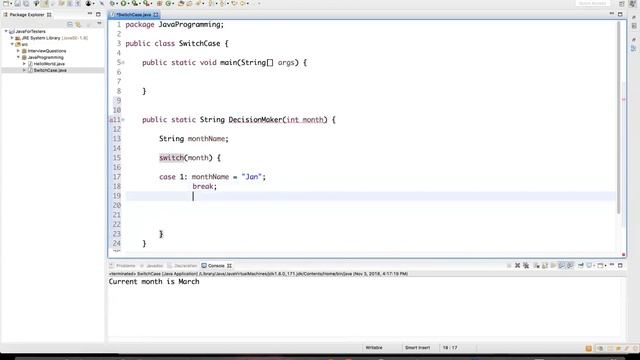
Task: Expand the JRE System Library node
Action: (x=12, y=38)
